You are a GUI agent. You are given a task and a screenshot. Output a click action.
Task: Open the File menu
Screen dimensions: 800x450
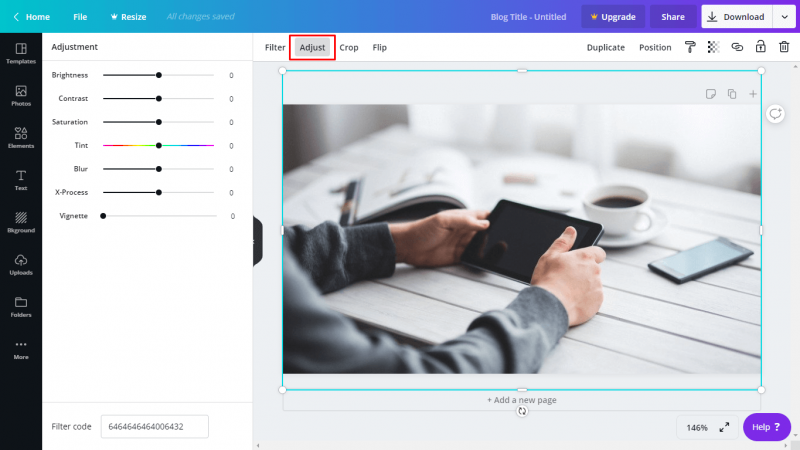(80, 17)
